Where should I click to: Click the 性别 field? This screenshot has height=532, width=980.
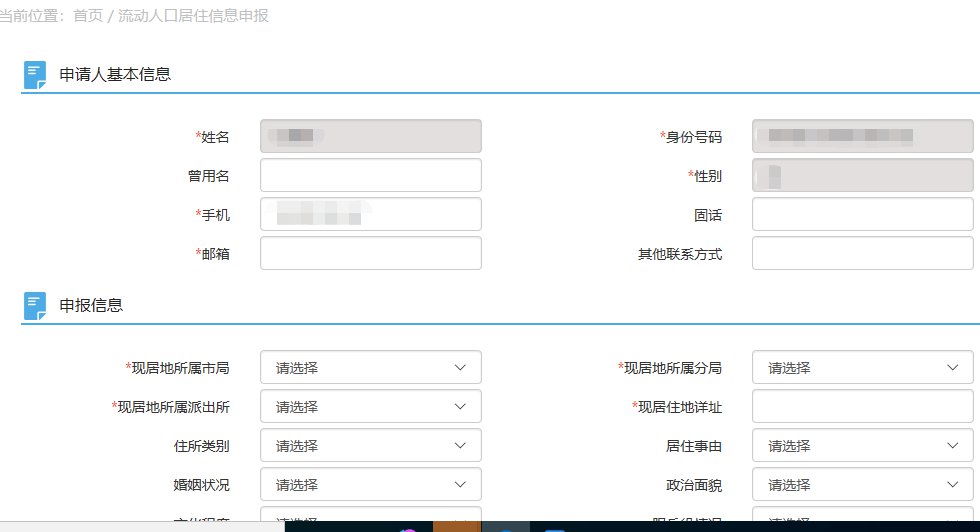pyautogui.click(x=862, y=176)
